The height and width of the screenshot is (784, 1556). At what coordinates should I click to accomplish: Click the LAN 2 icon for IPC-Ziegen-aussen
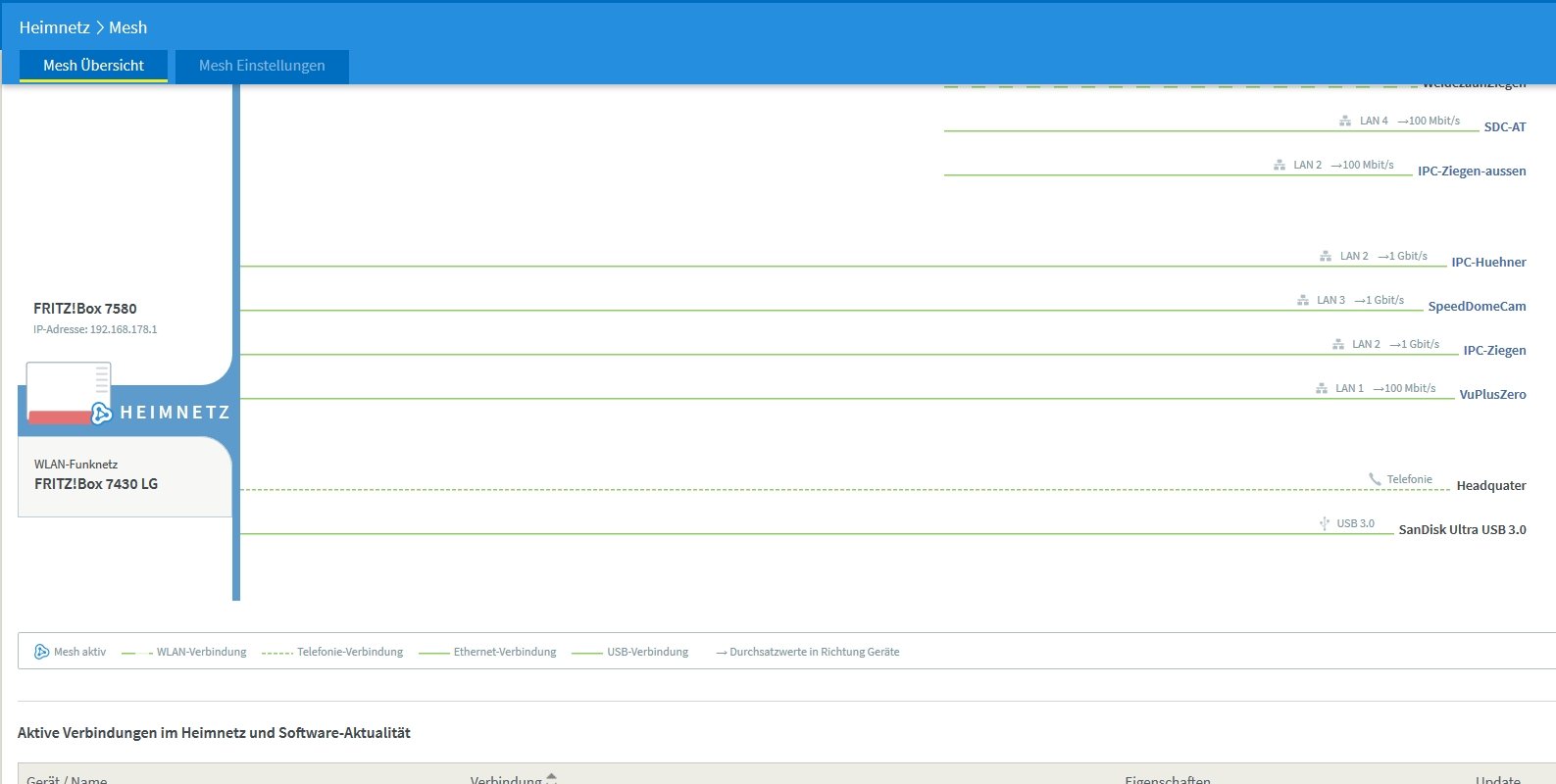pyautogui.click(x=1280, y=165)
